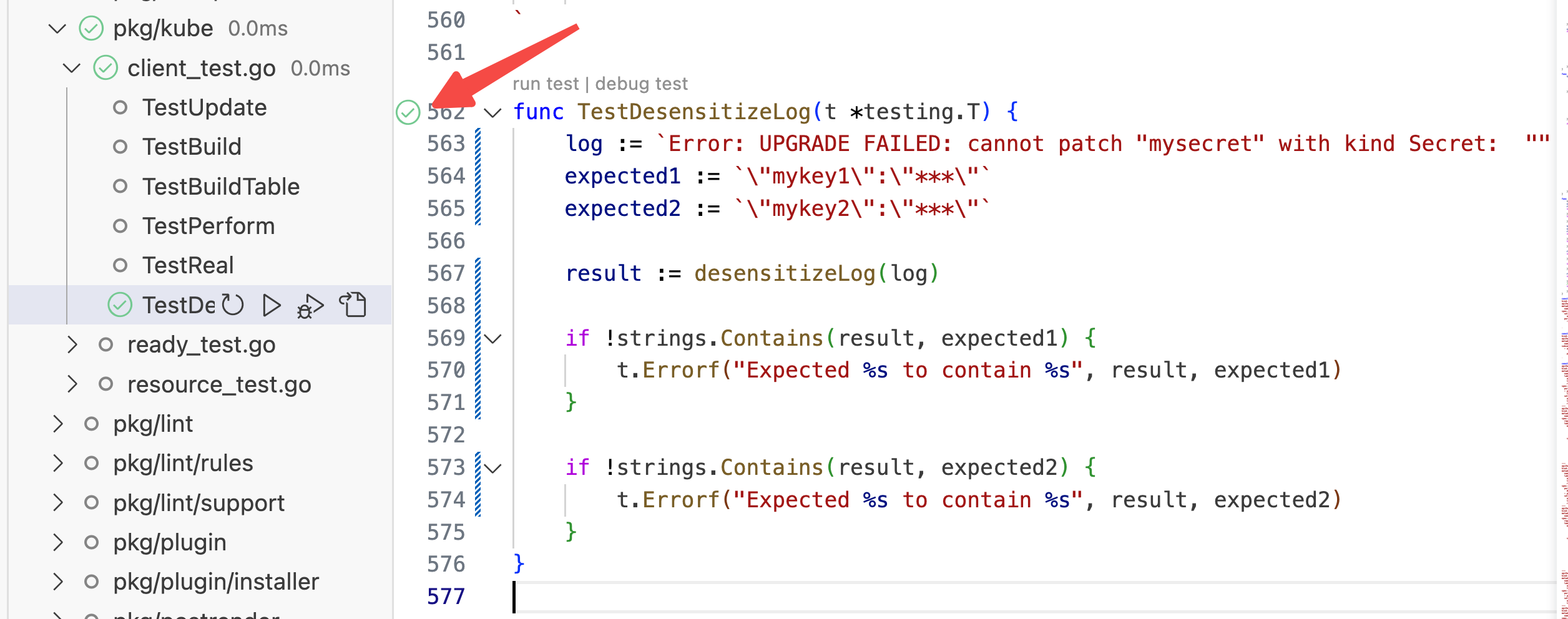The width and height of the screenshot is (1568, 619).
Task: Click the 'run test' code lens link
Action: pos(546,84)
